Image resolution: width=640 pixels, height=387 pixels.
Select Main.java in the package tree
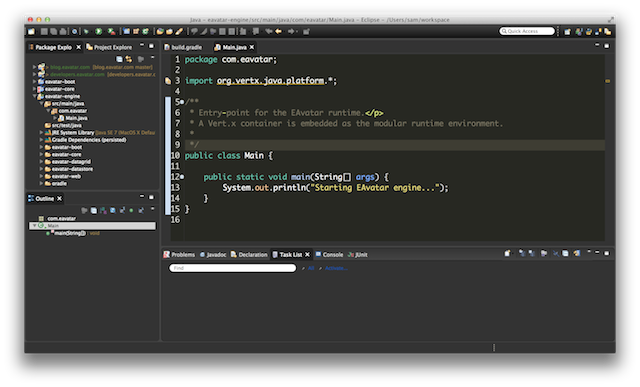point(76,118)
